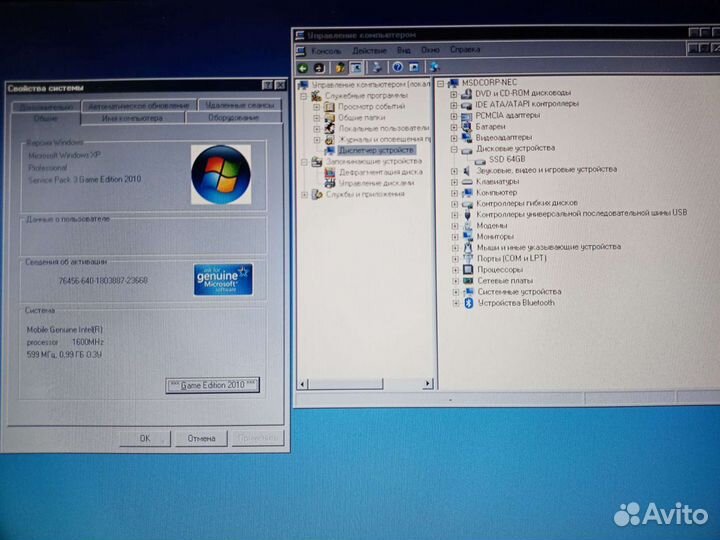
Task: Click the Back arrow toolbar icon
Action: (x=305, y=67)
